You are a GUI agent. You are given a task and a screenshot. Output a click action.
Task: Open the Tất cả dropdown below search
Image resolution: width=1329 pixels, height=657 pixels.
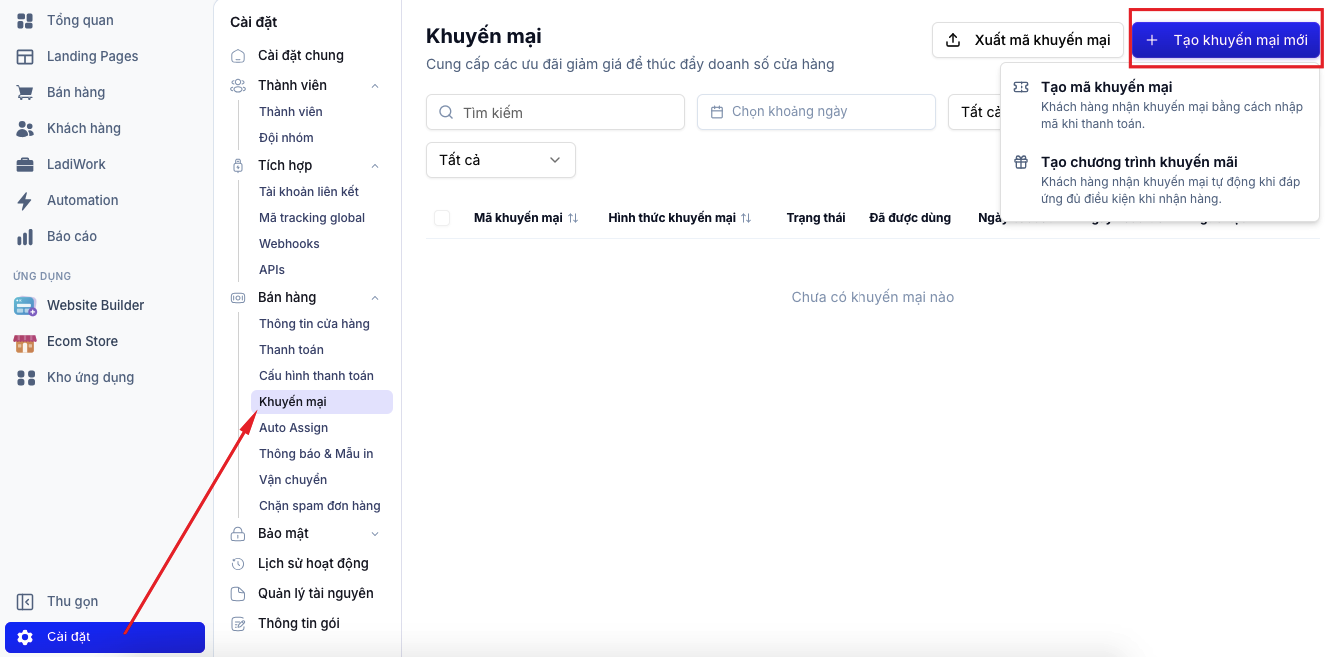[x=501, y=160]
